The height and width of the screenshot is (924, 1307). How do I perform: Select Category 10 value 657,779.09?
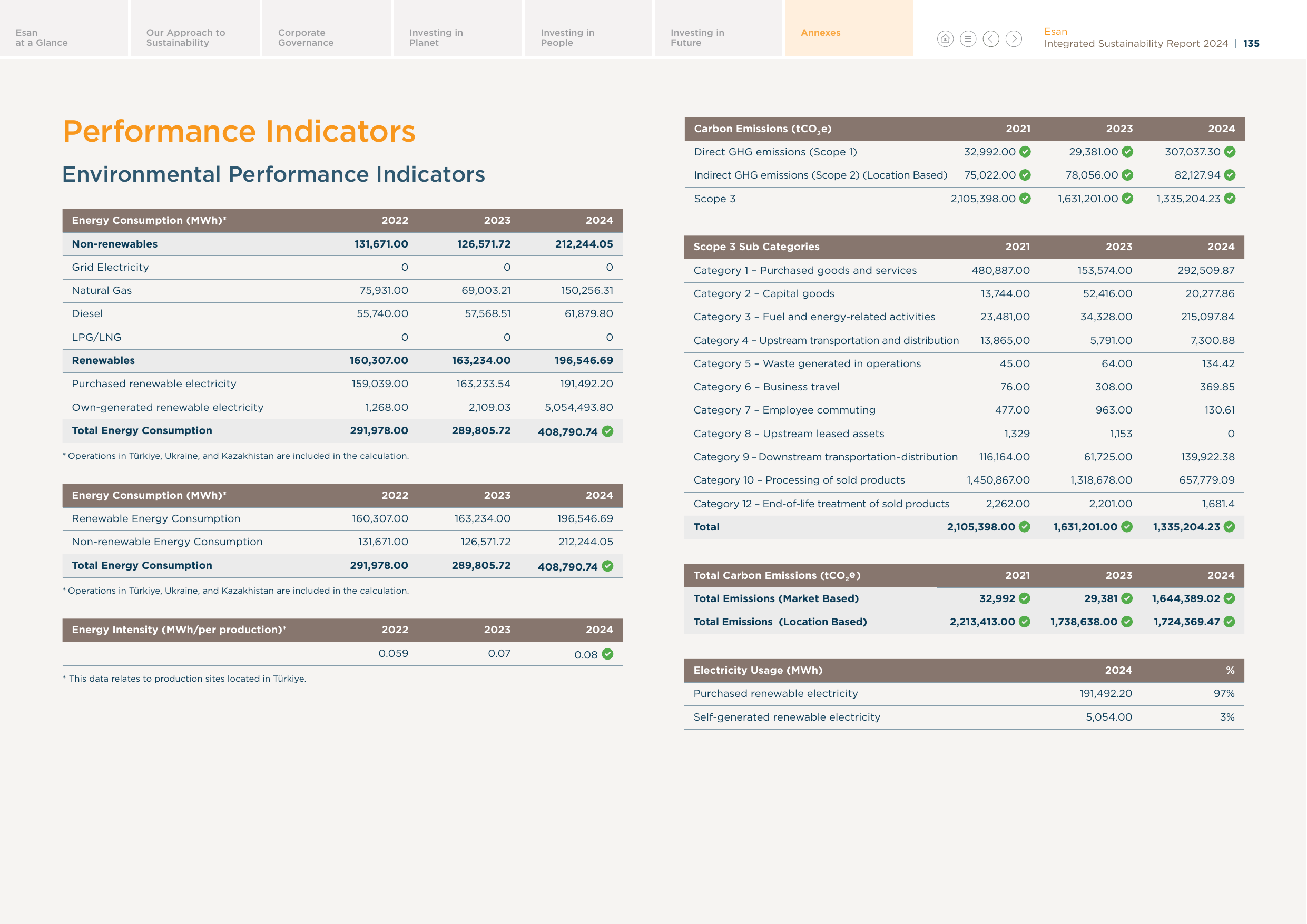tap(1207, 480)
